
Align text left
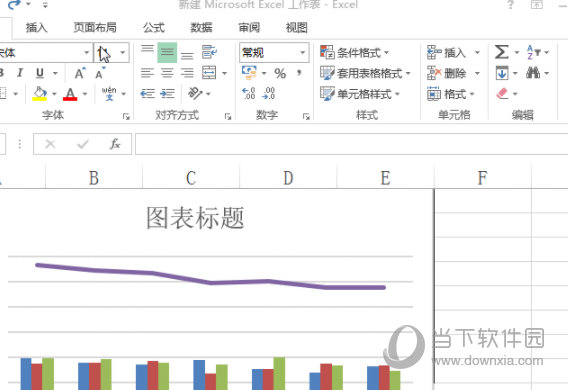click(147, 73)
